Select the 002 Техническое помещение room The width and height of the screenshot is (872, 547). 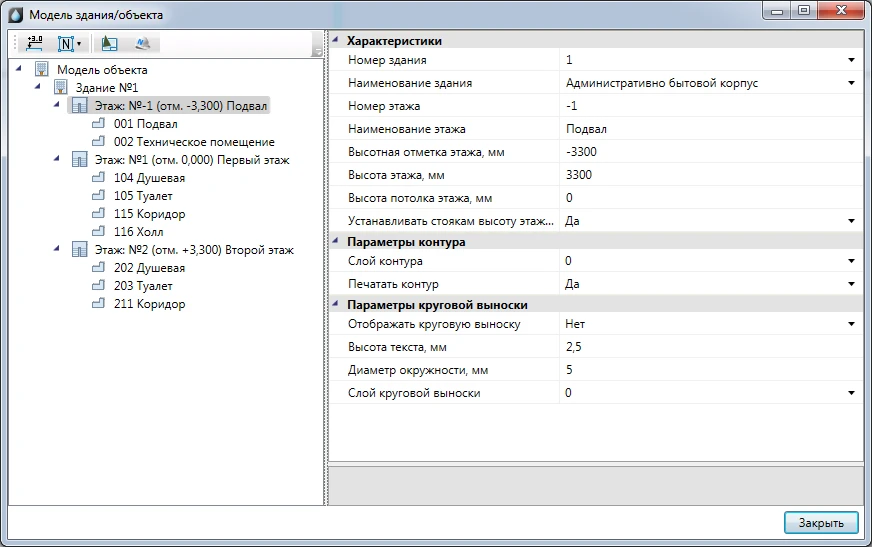click(x=194, y=142)
